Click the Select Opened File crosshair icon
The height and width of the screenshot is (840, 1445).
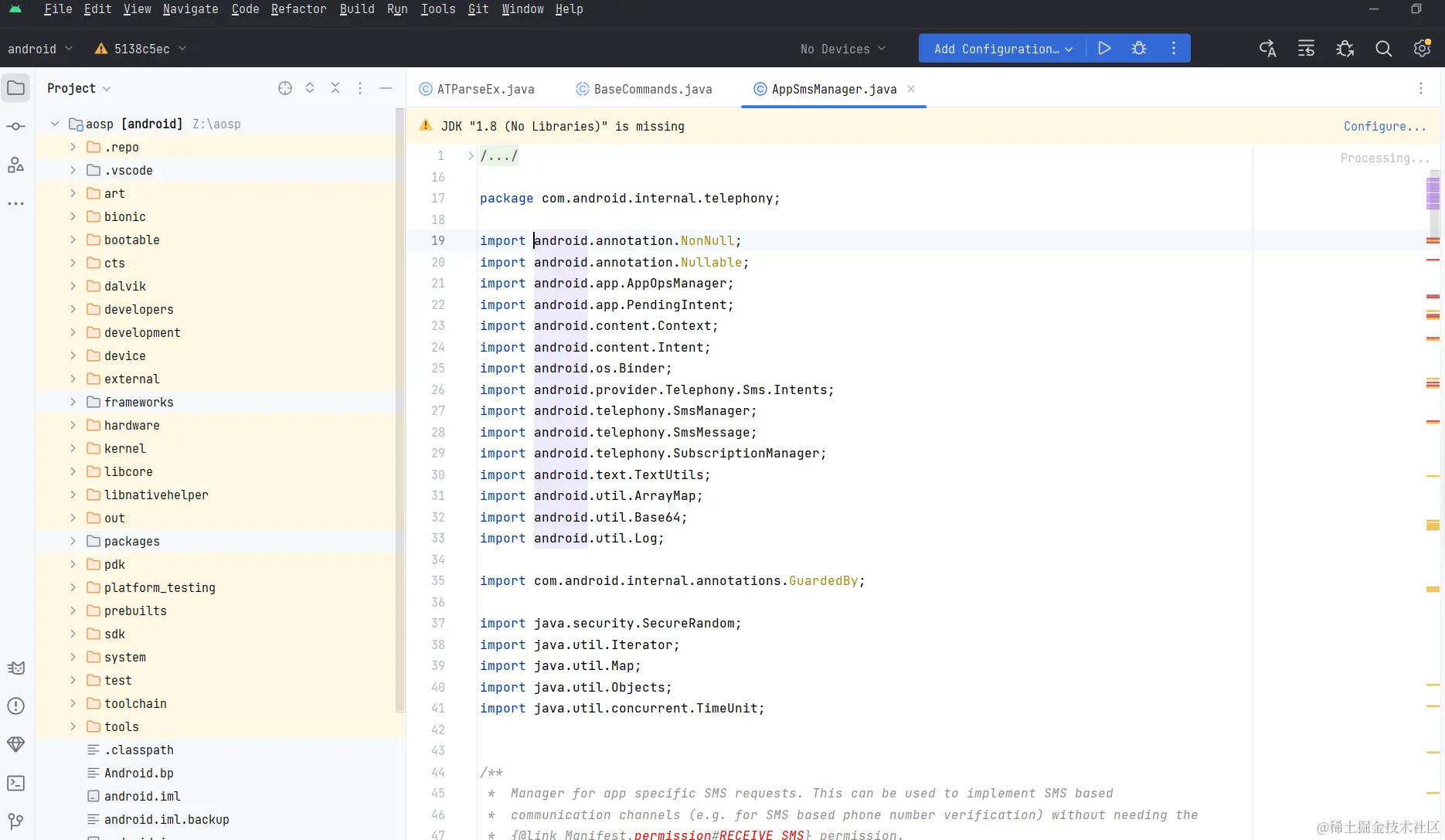coord(285,88)
